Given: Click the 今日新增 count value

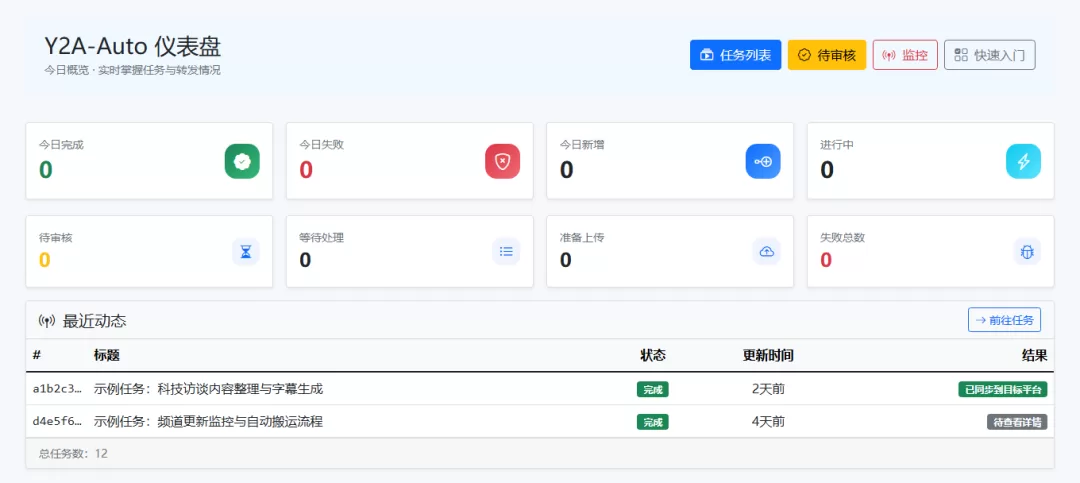Looking at the screenshot, I should (566, 169).
